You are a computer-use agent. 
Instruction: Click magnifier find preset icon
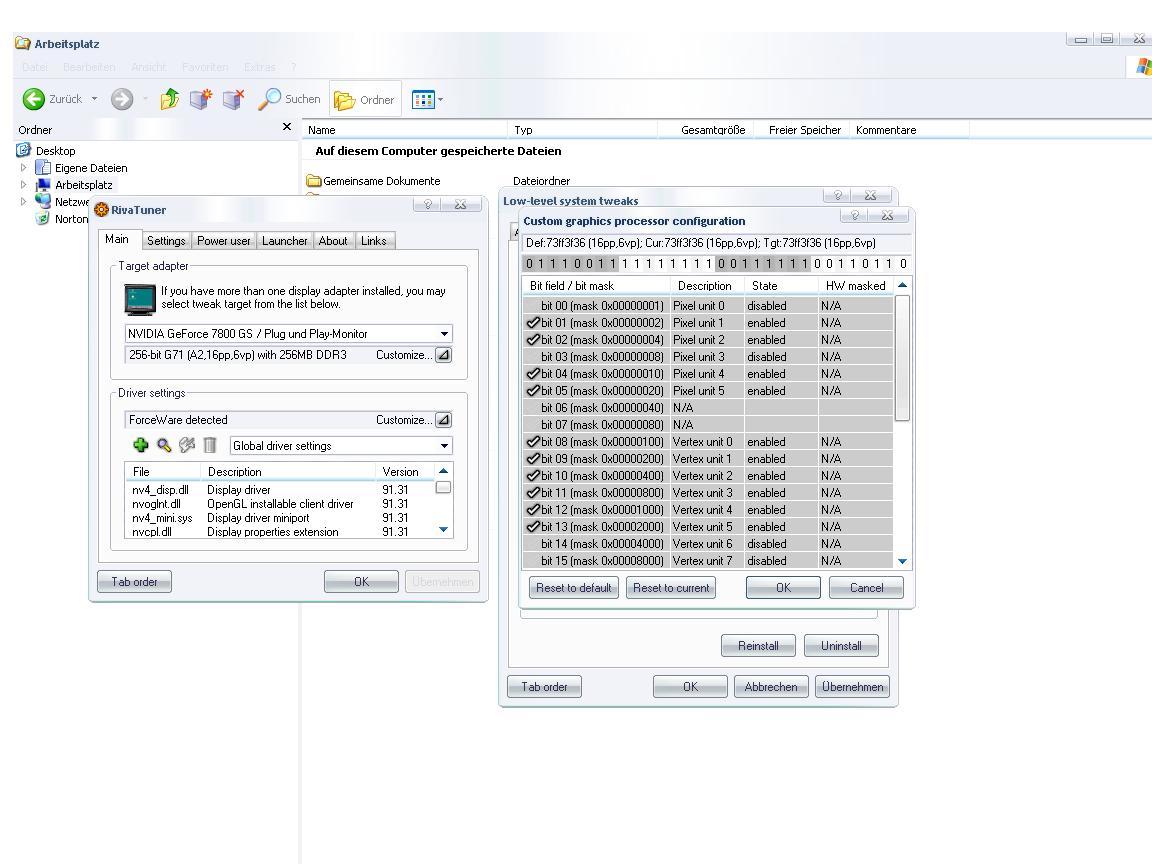pos(164,445)
